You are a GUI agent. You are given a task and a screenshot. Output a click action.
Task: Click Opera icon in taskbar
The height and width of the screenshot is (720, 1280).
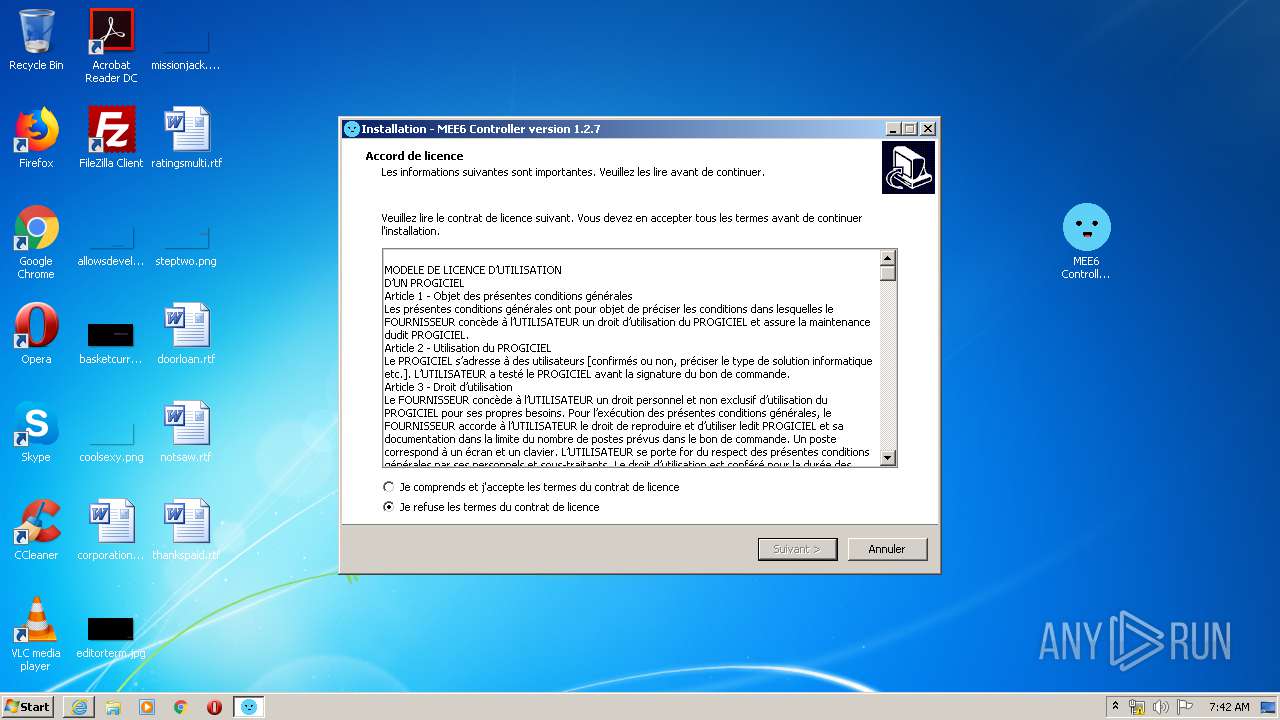[x=214, y=707]
